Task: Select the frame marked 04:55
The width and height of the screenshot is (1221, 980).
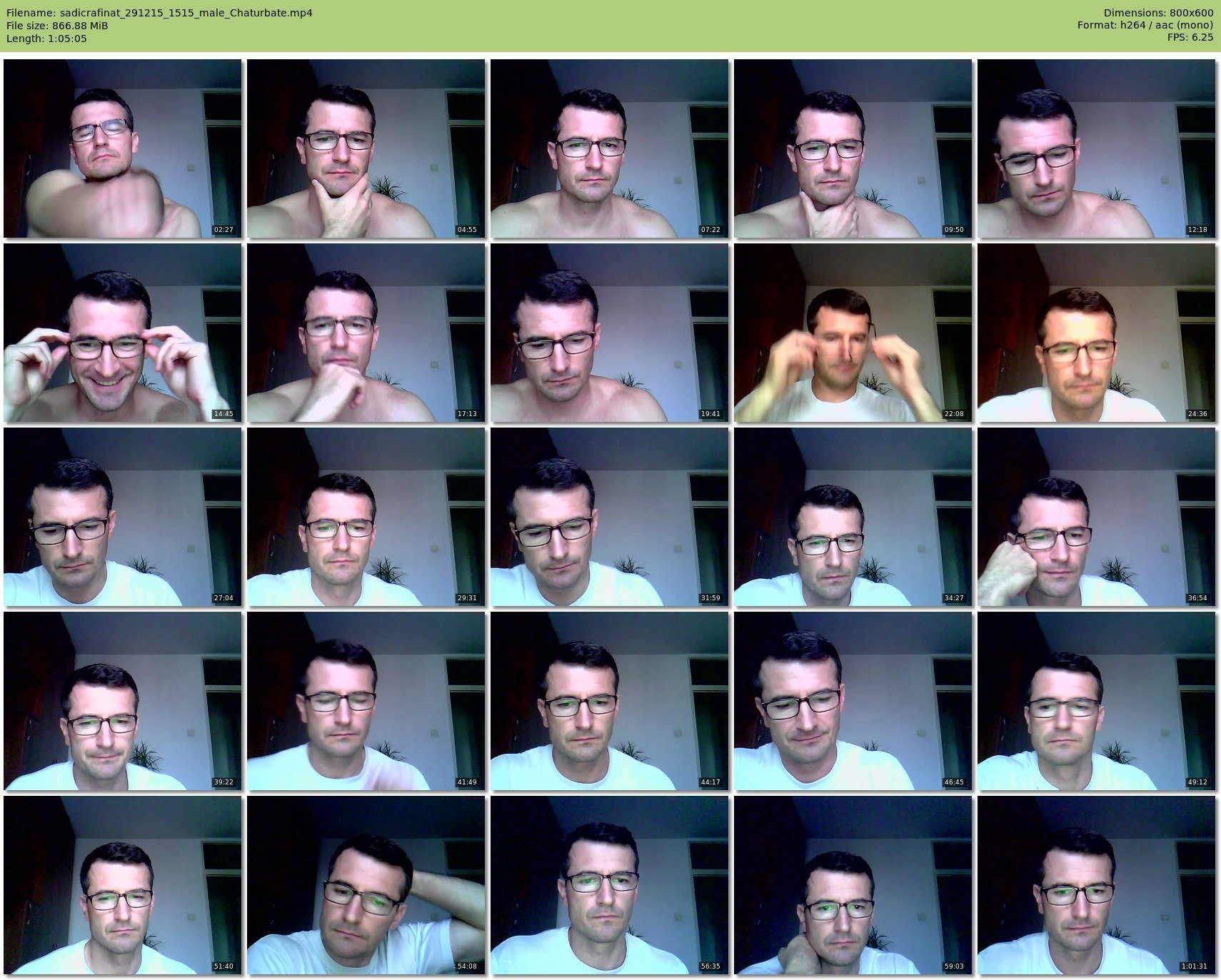Action: click(x=366, y=148)
